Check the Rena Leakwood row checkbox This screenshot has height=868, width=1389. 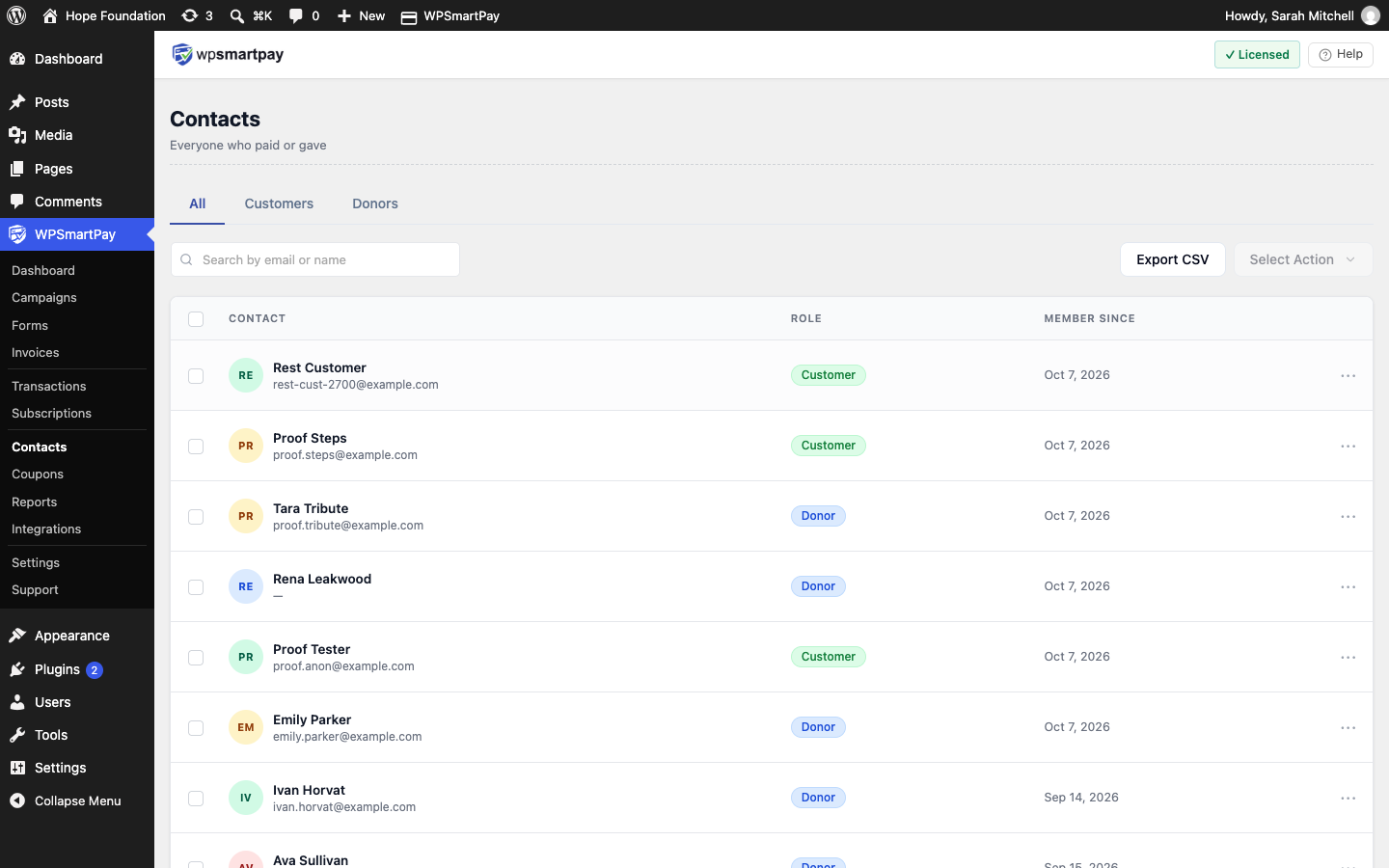(x=196, y=586)
